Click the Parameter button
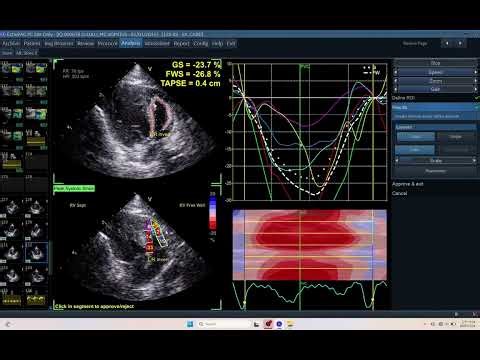480x360 pixels. (435, 171)
